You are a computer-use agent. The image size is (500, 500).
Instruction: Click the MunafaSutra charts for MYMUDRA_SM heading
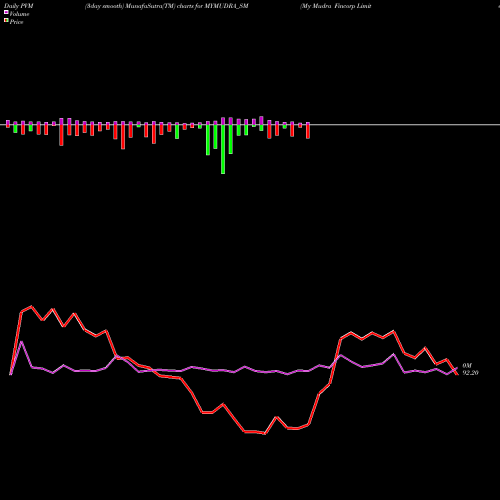point(167,6)
